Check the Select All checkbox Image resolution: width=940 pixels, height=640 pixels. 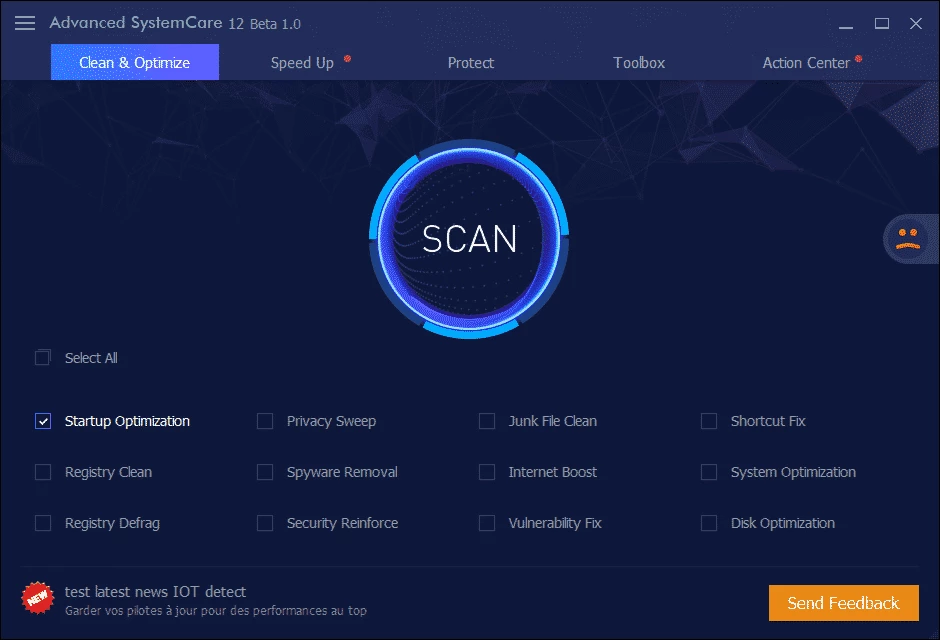43,358
